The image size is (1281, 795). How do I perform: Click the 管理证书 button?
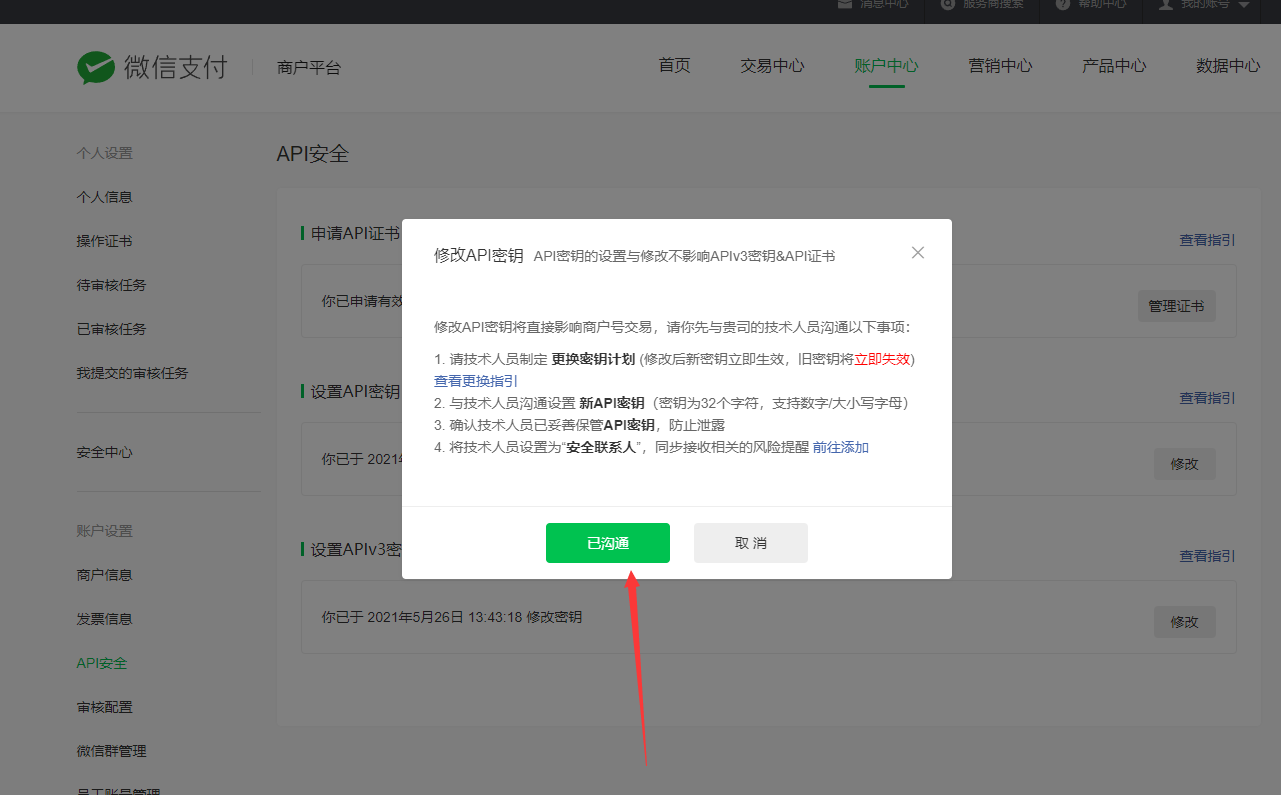point(1177,306)
